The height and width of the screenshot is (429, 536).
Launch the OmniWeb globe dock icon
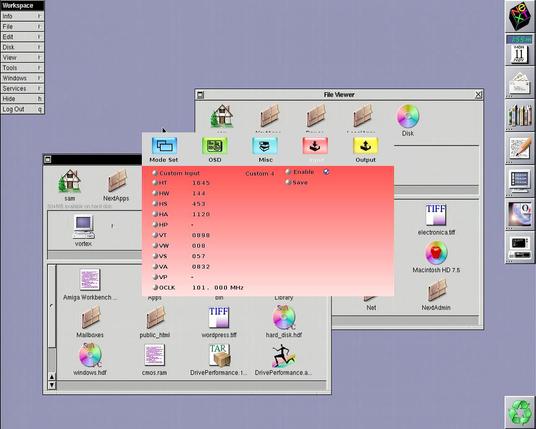[520, 214]
